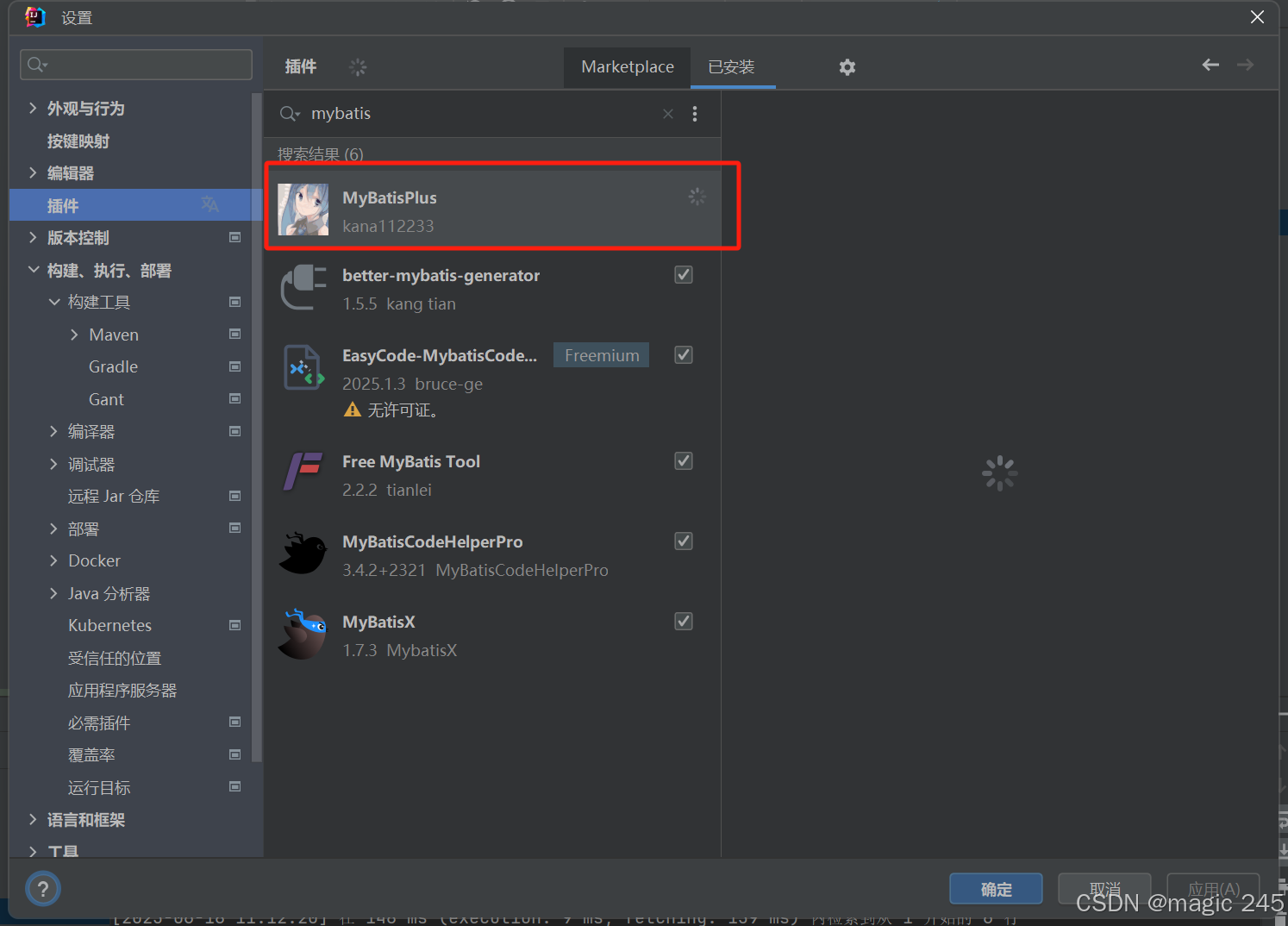This screenshot has height=926, width=1288.
Task: Click the warning icon on EasyCode-MybatisCode plugin
Action: click(x=353, y=410)
